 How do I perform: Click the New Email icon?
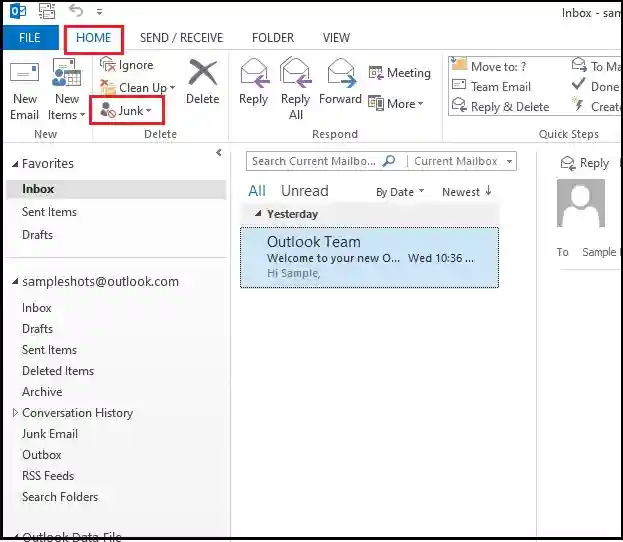(x=24, y=73)
